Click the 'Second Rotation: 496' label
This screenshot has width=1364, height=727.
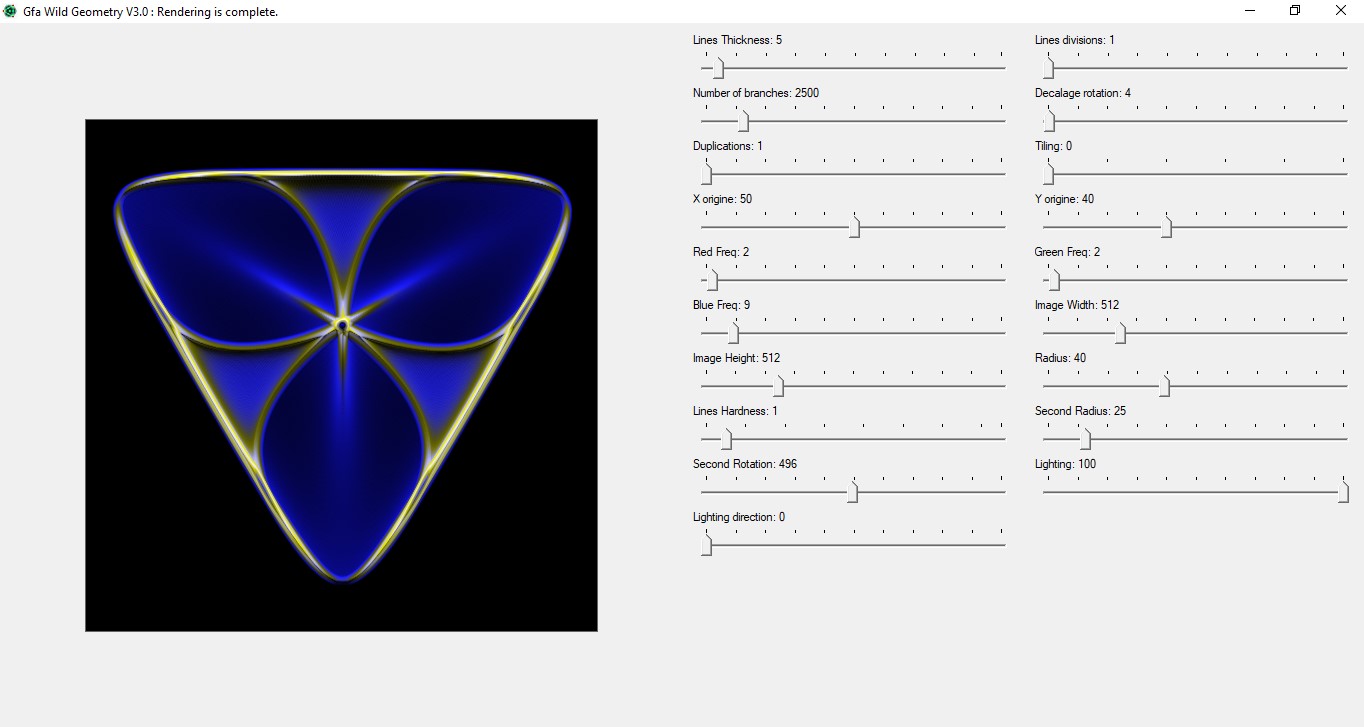pyautogui.click(x=745, y=464)
